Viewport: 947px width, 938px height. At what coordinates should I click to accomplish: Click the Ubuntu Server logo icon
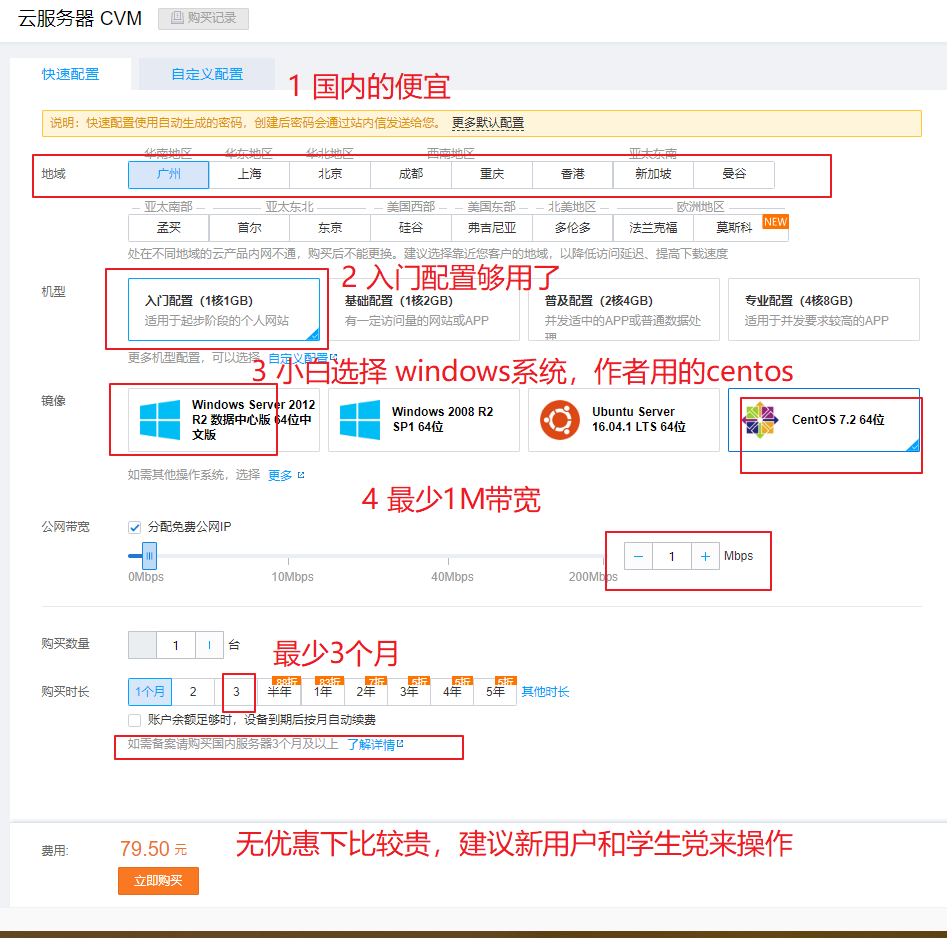[560, 420]
